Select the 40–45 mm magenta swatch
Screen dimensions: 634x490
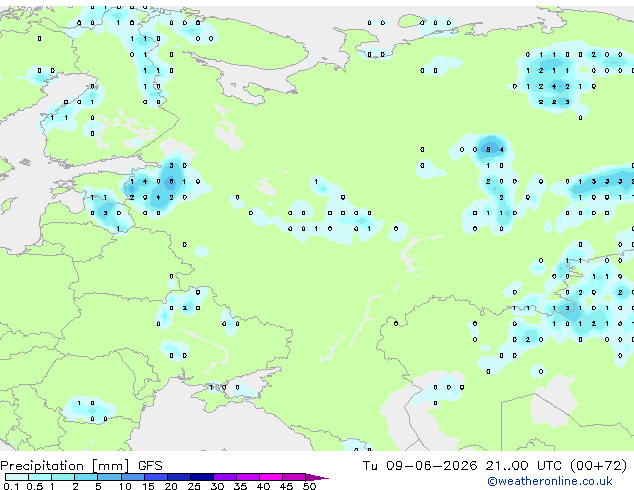tap(271, 477)
